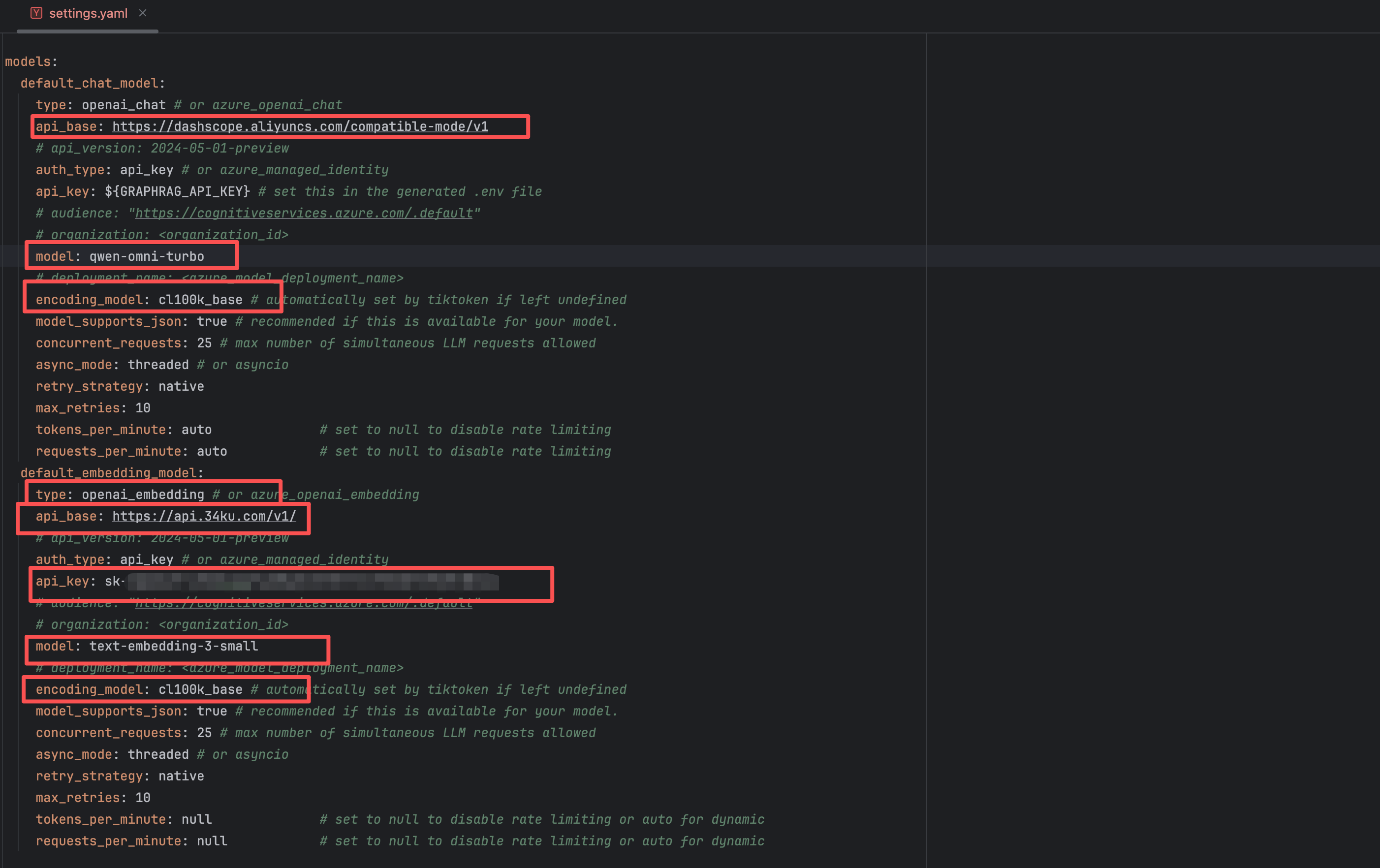
Task: Click the max_retries value of 10
Action: [144, 407]
